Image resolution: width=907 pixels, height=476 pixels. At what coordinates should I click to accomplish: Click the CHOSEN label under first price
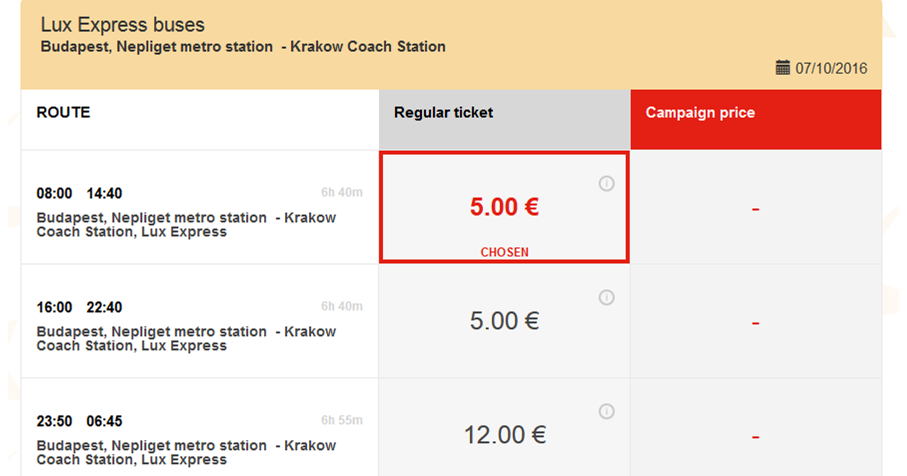coord(504,252)
